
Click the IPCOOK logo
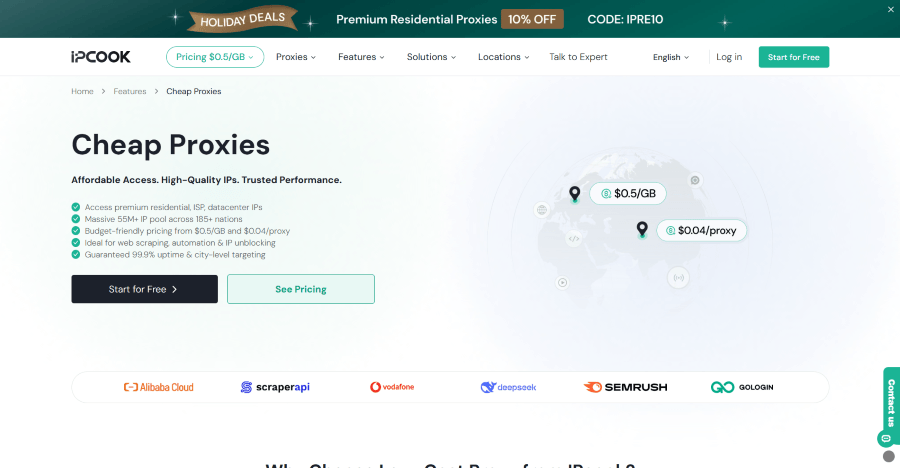[x=100, y=57]
